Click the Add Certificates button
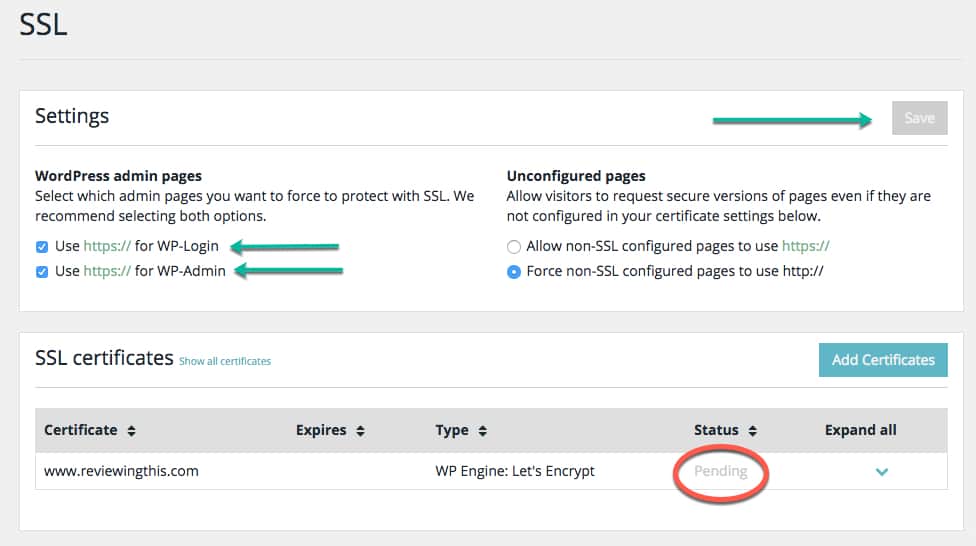The height and width of the screenshot is (546, 976). point(883,360)
